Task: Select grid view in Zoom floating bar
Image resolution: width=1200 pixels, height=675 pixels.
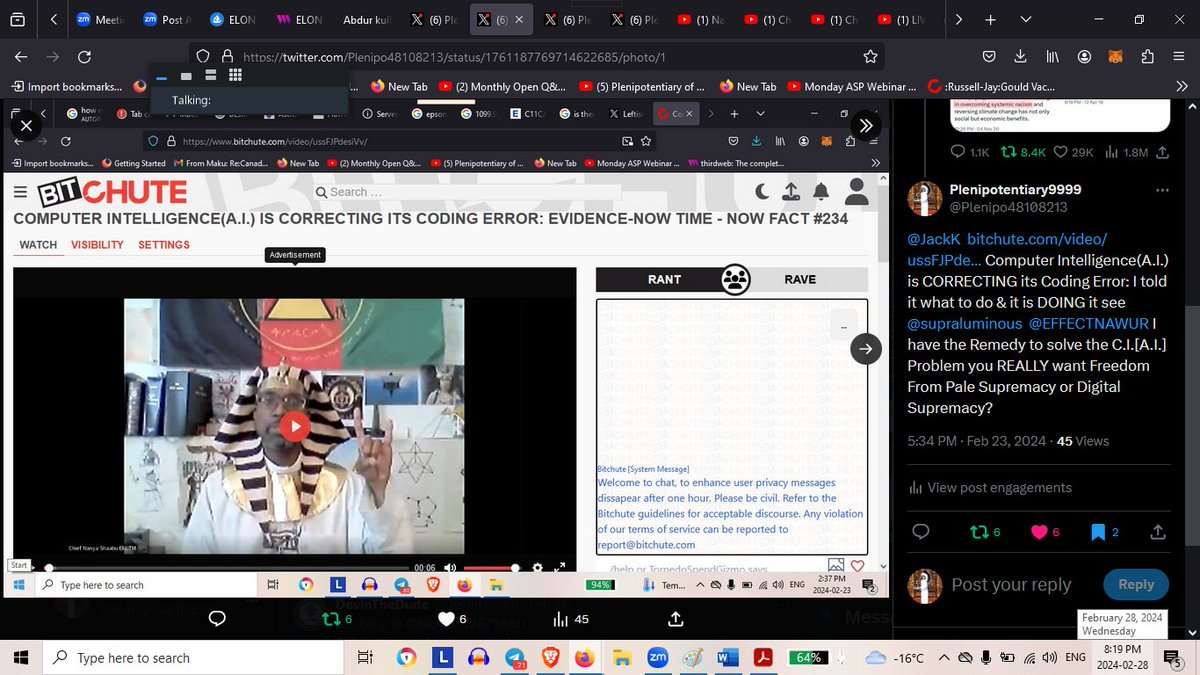Action: (234, 75)
